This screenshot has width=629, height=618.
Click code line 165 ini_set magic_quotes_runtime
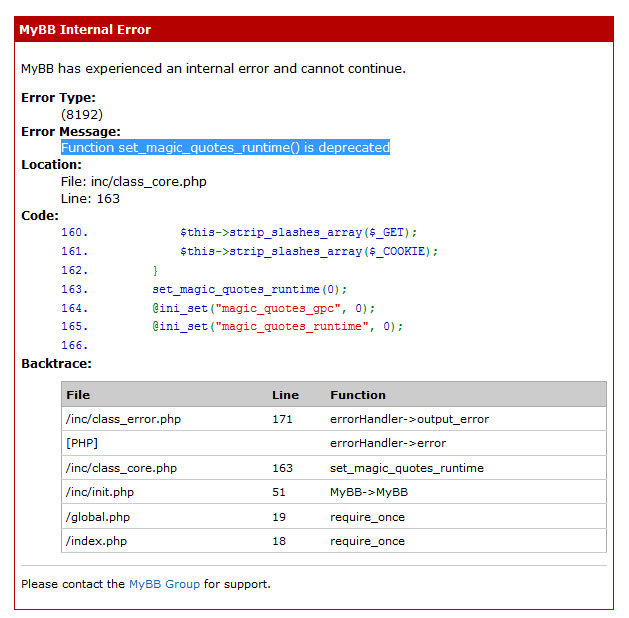pos(278,326)
